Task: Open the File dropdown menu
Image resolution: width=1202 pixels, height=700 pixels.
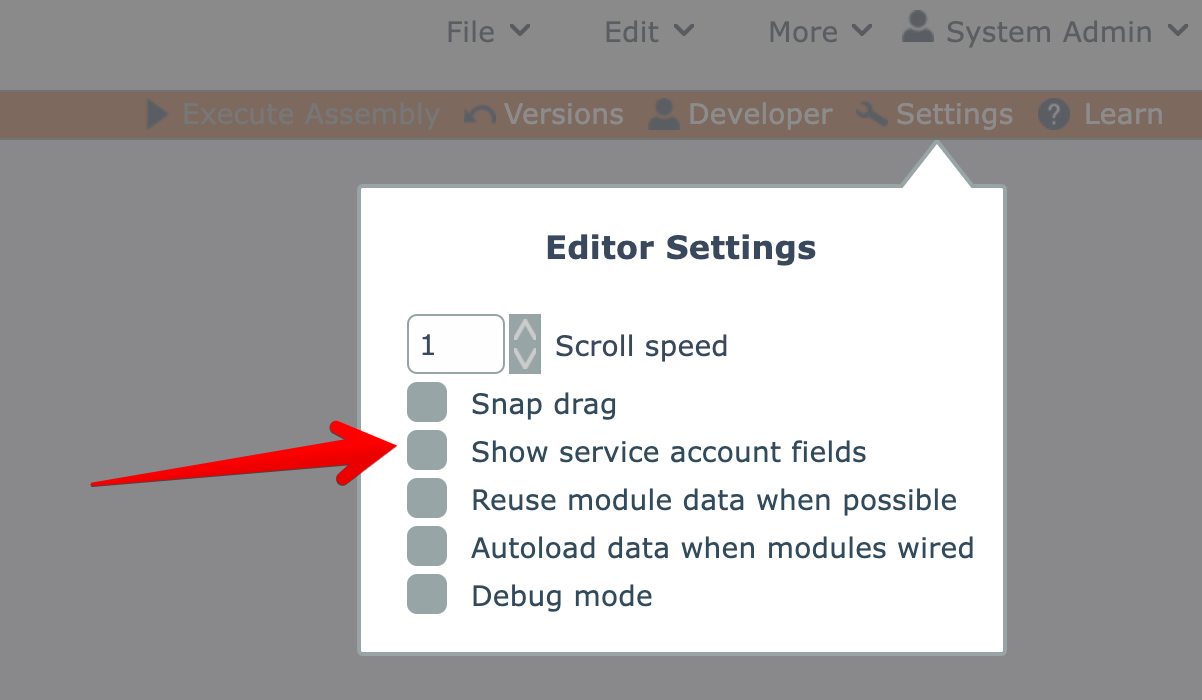Action: (487, 32)
